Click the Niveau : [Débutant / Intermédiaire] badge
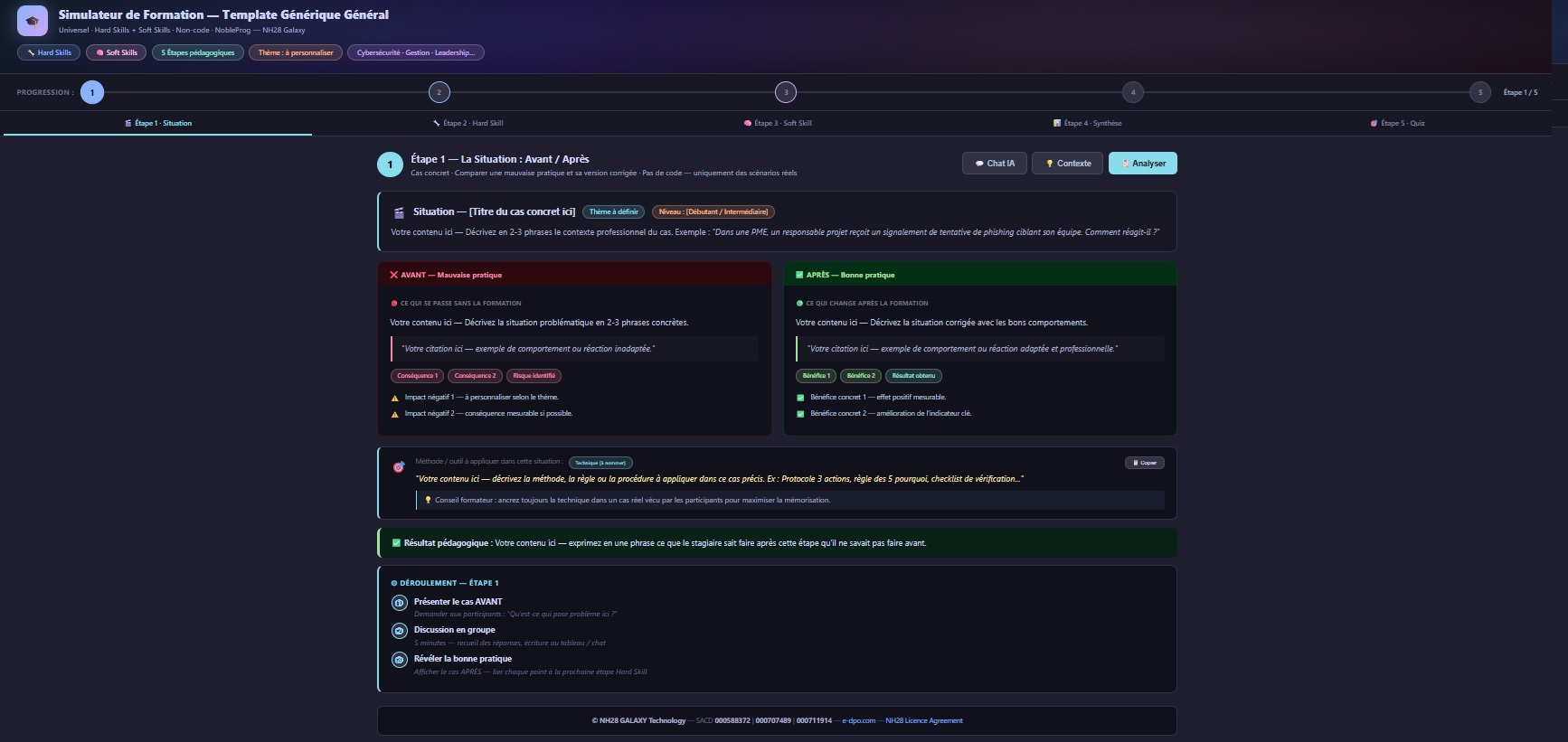Screen dimensions: 1568x742 (713, 212)
